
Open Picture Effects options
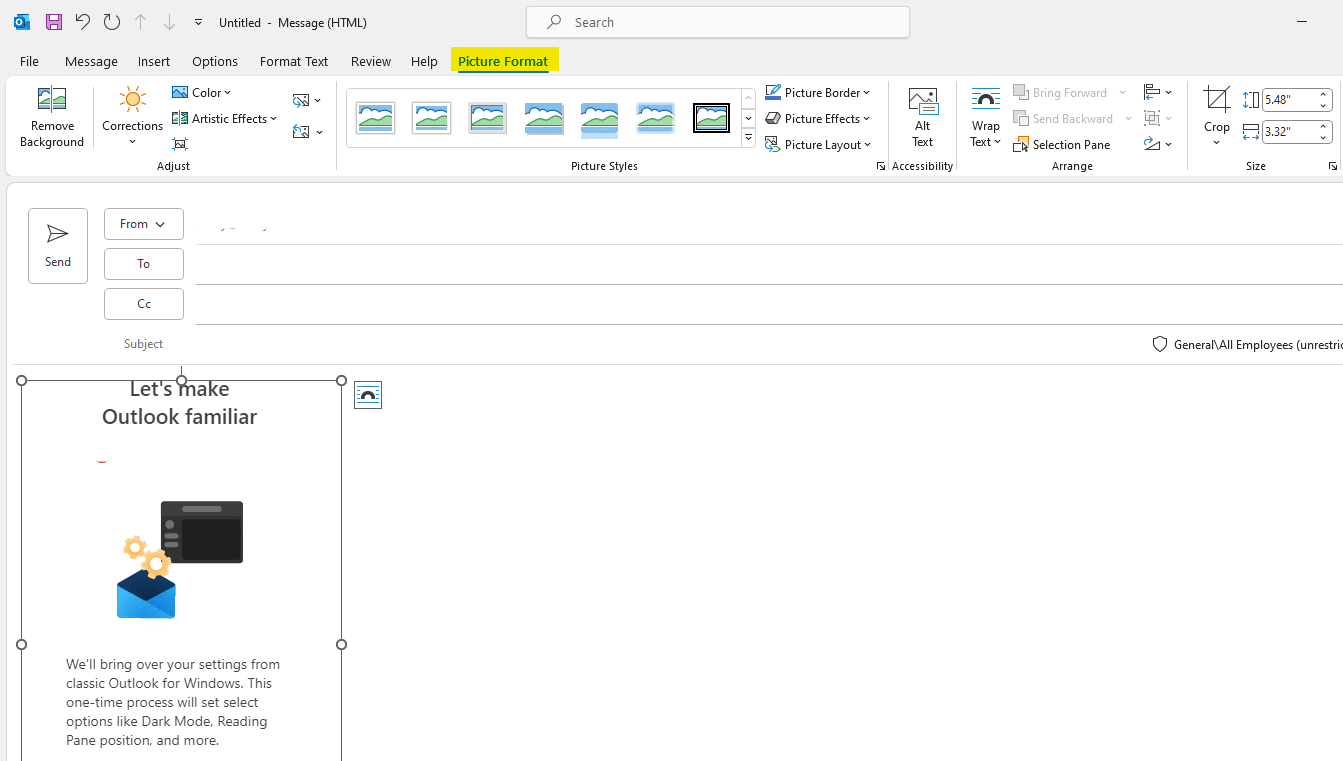coord(818,118)
